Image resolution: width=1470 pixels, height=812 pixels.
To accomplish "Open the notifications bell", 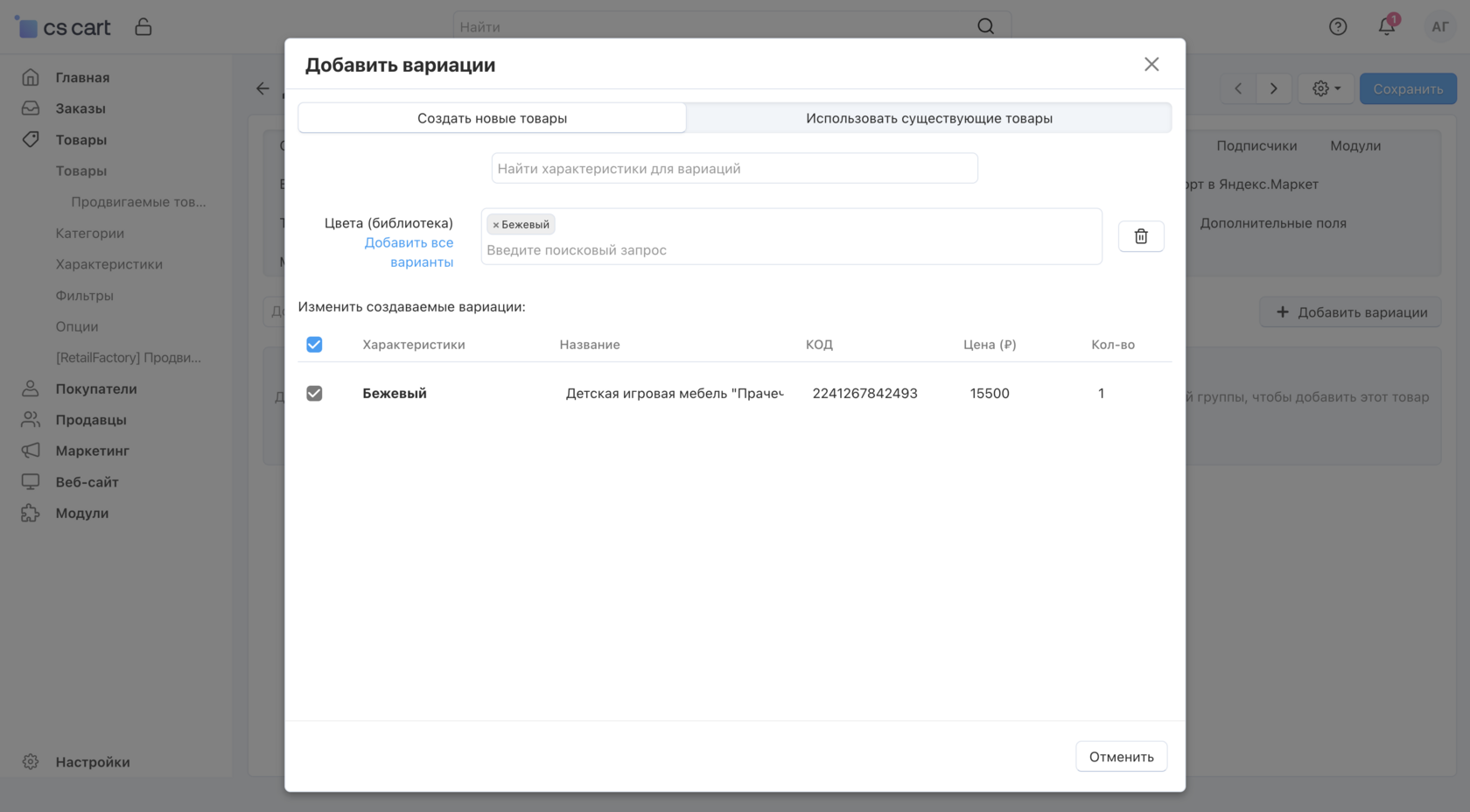I will coord(1387,26).
